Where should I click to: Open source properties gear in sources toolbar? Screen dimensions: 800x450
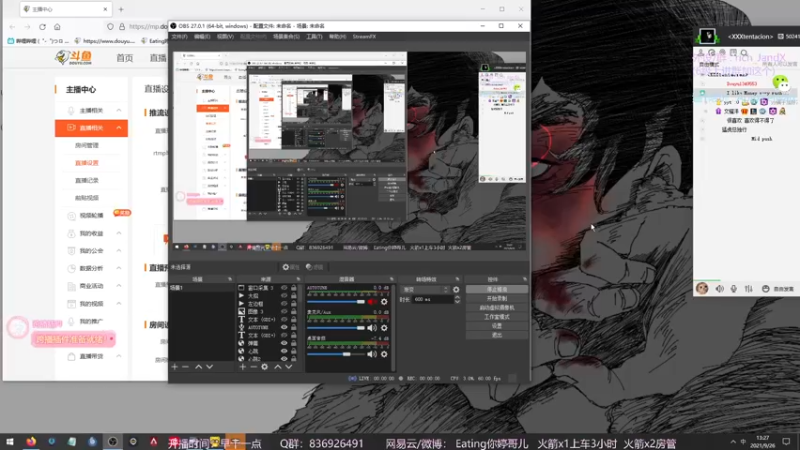pos(264,367)
